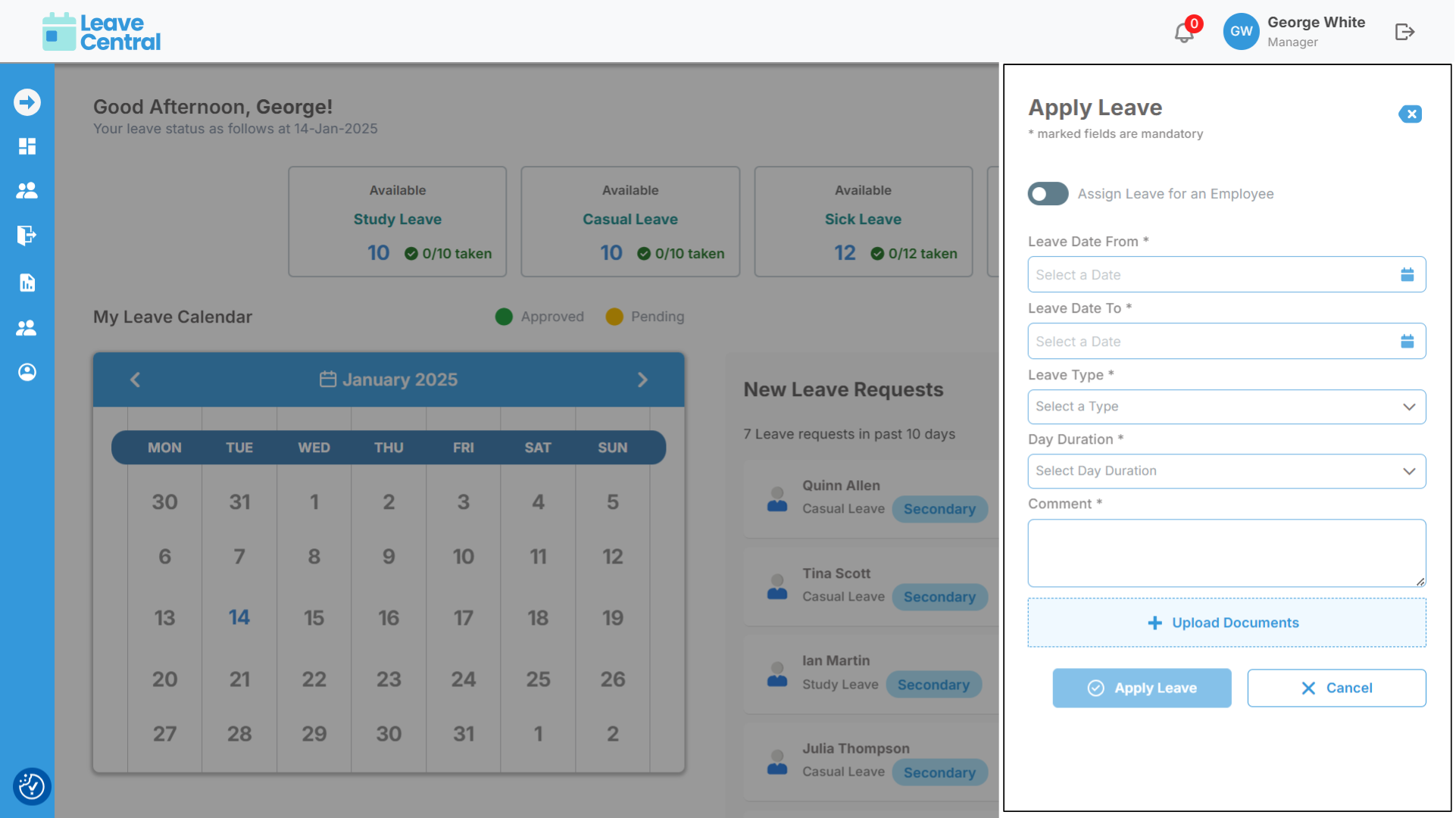This screenshot has width=1456, height=818.
Task: Click the logout icon in header
Action: pos(1404,32)
